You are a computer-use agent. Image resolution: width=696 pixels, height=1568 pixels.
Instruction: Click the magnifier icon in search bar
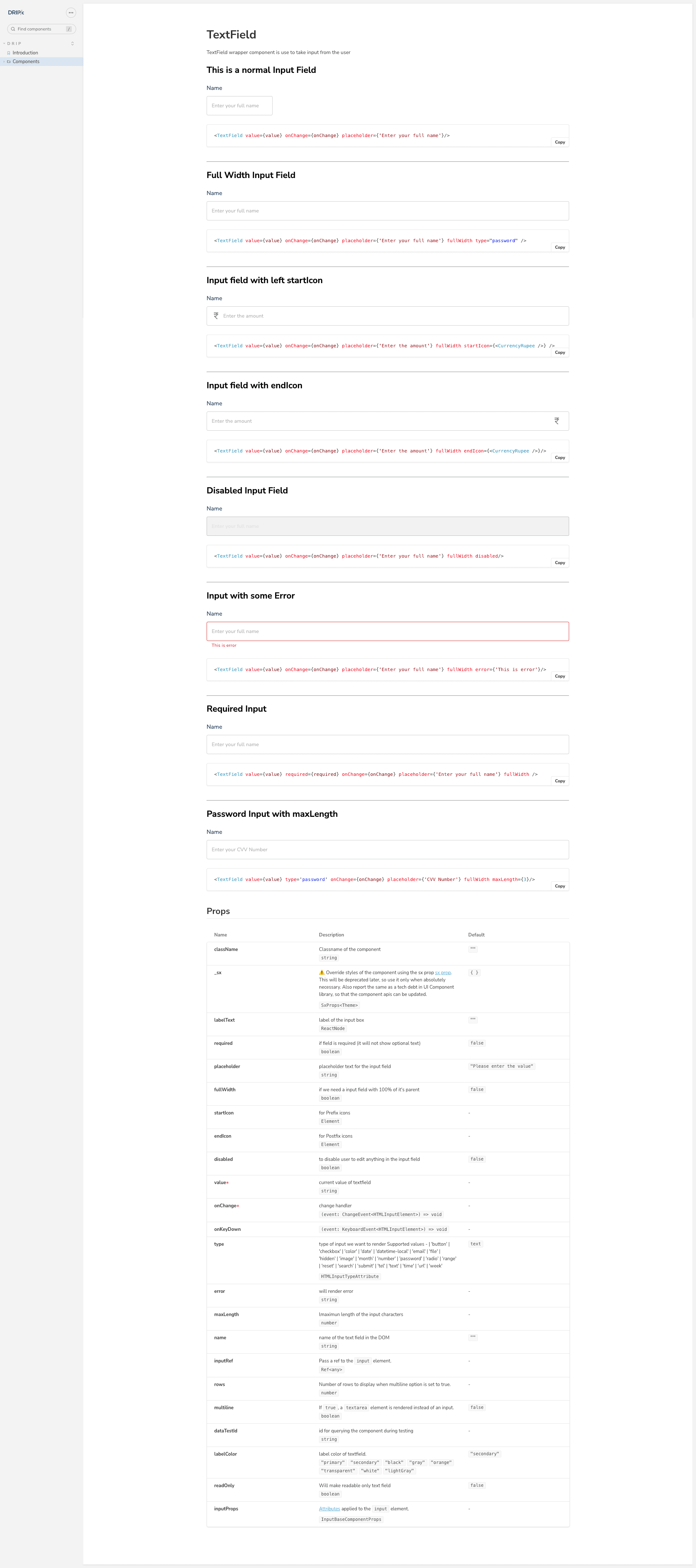pos(13,29)
